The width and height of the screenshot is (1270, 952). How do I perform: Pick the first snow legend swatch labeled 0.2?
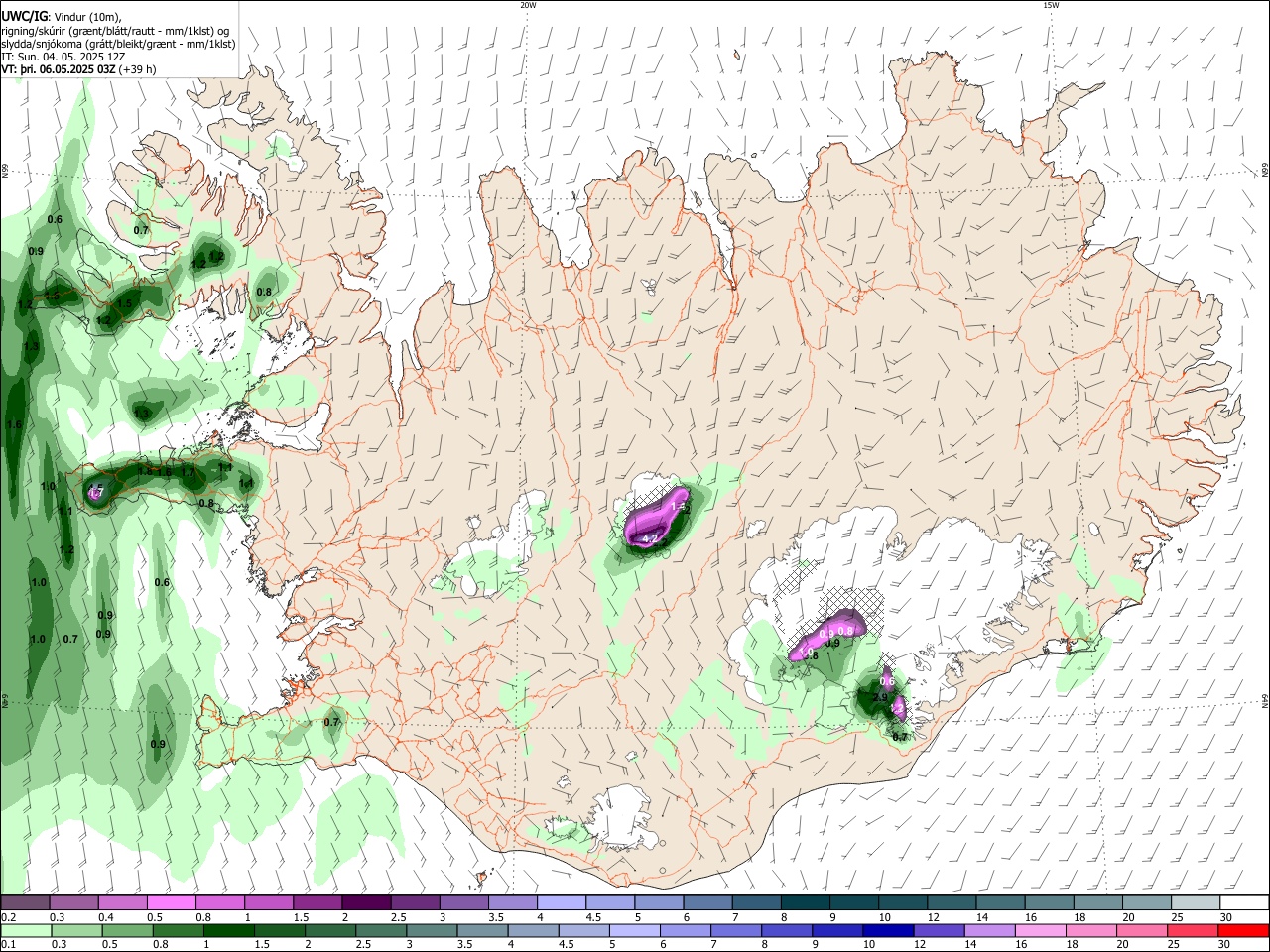coord(25,903)
